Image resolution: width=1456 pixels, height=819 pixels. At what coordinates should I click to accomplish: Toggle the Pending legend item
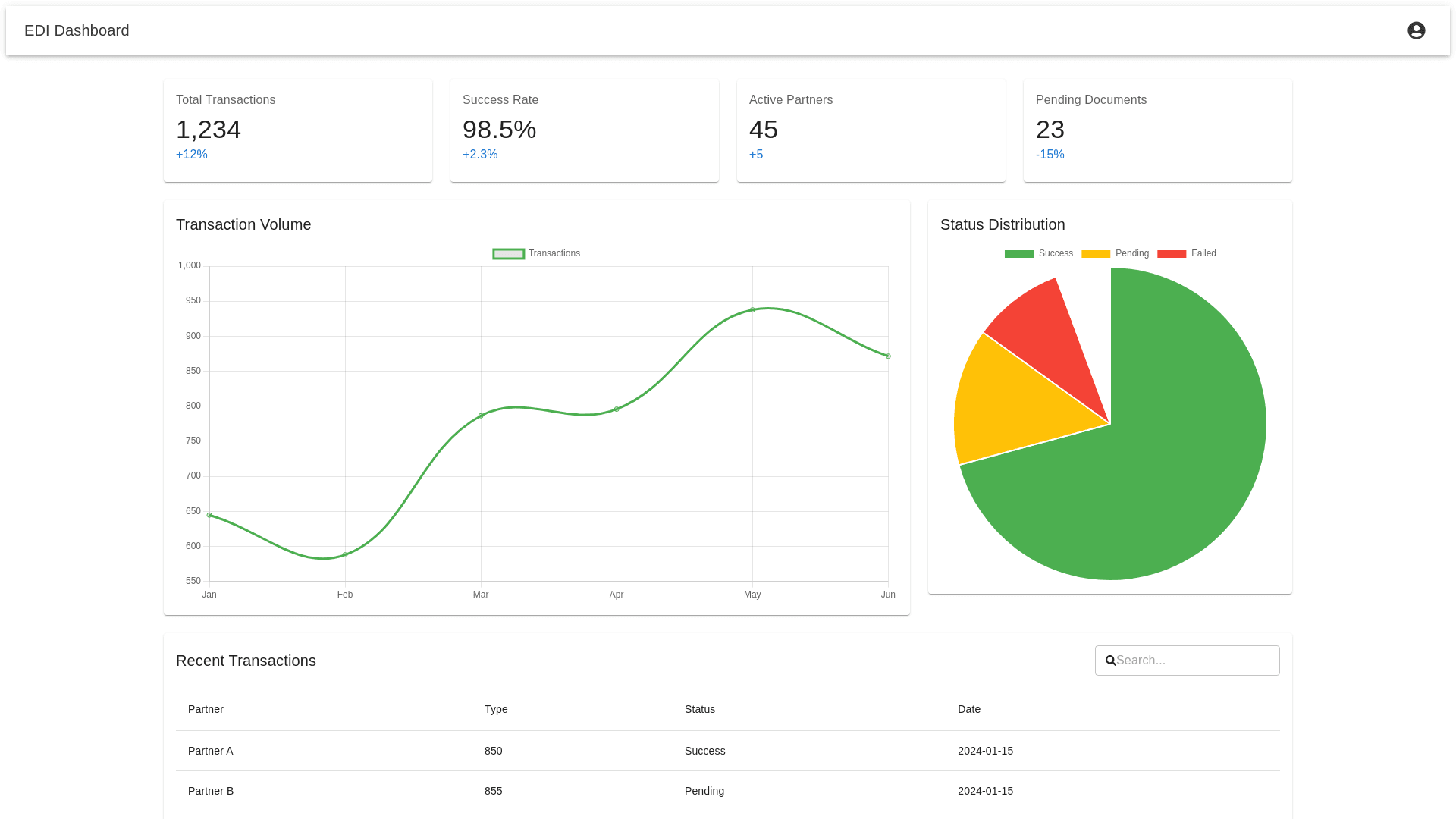click(1115, 253)
